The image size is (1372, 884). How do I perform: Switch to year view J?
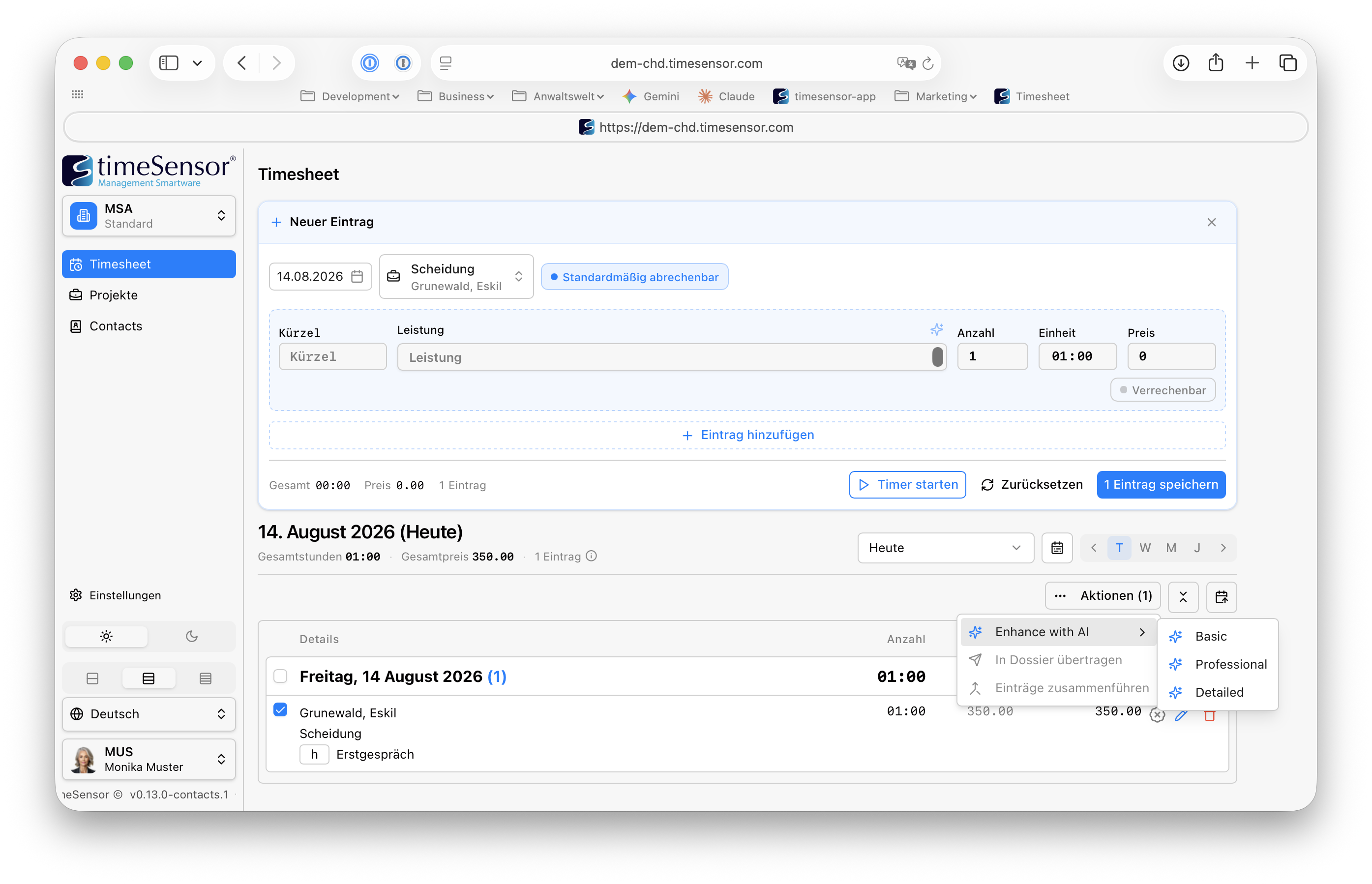tap(1197, 548)
